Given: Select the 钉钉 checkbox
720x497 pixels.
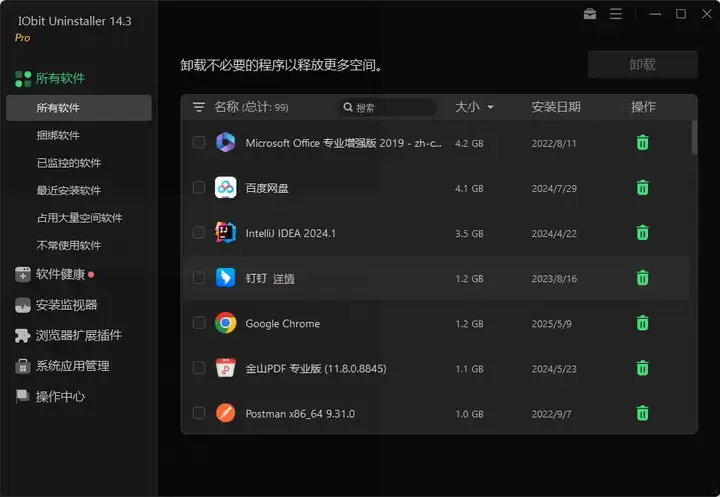Looking at the screenshot, I should (x=199, y=277).
